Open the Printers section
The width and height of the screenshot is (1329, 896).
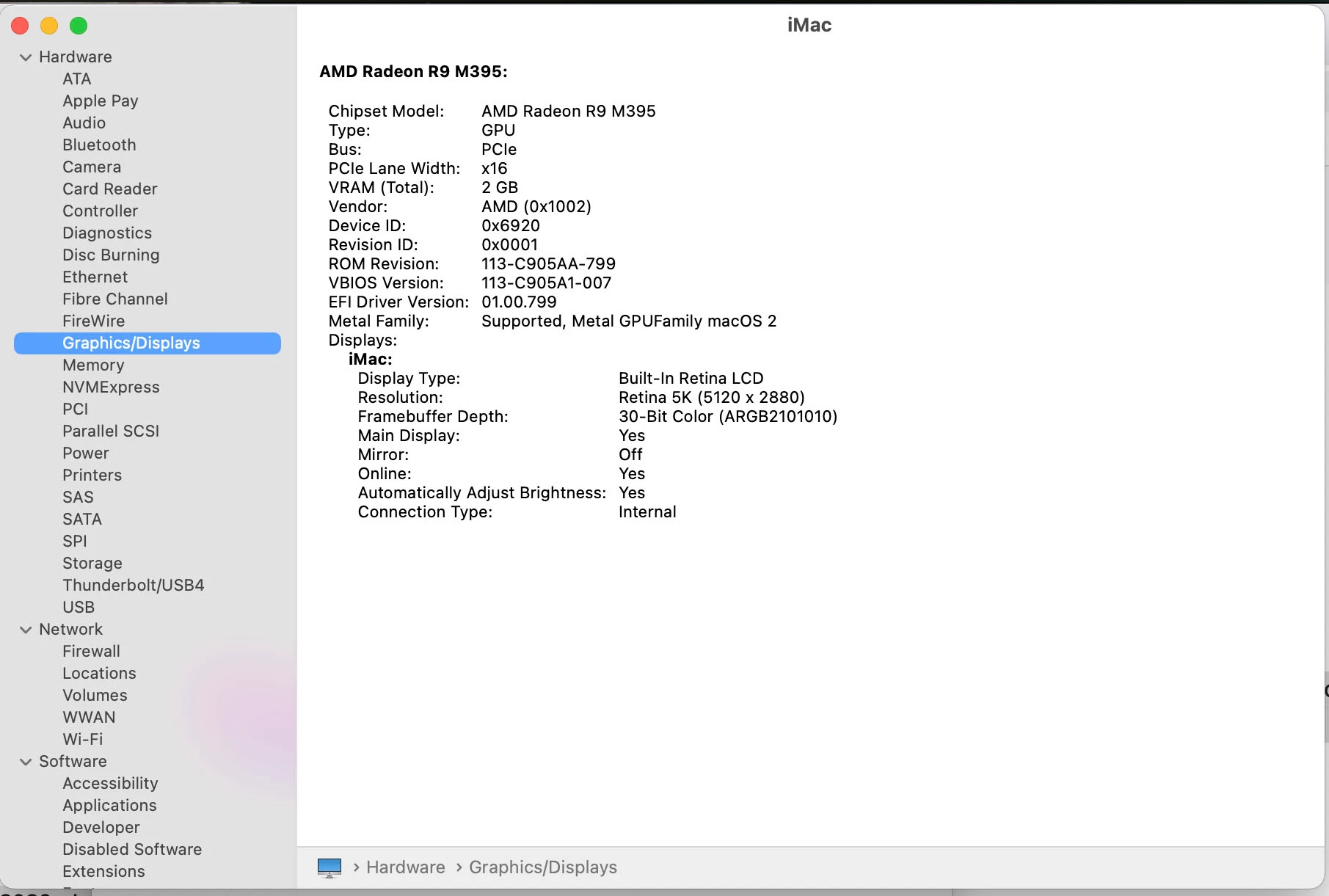(92, 475)
